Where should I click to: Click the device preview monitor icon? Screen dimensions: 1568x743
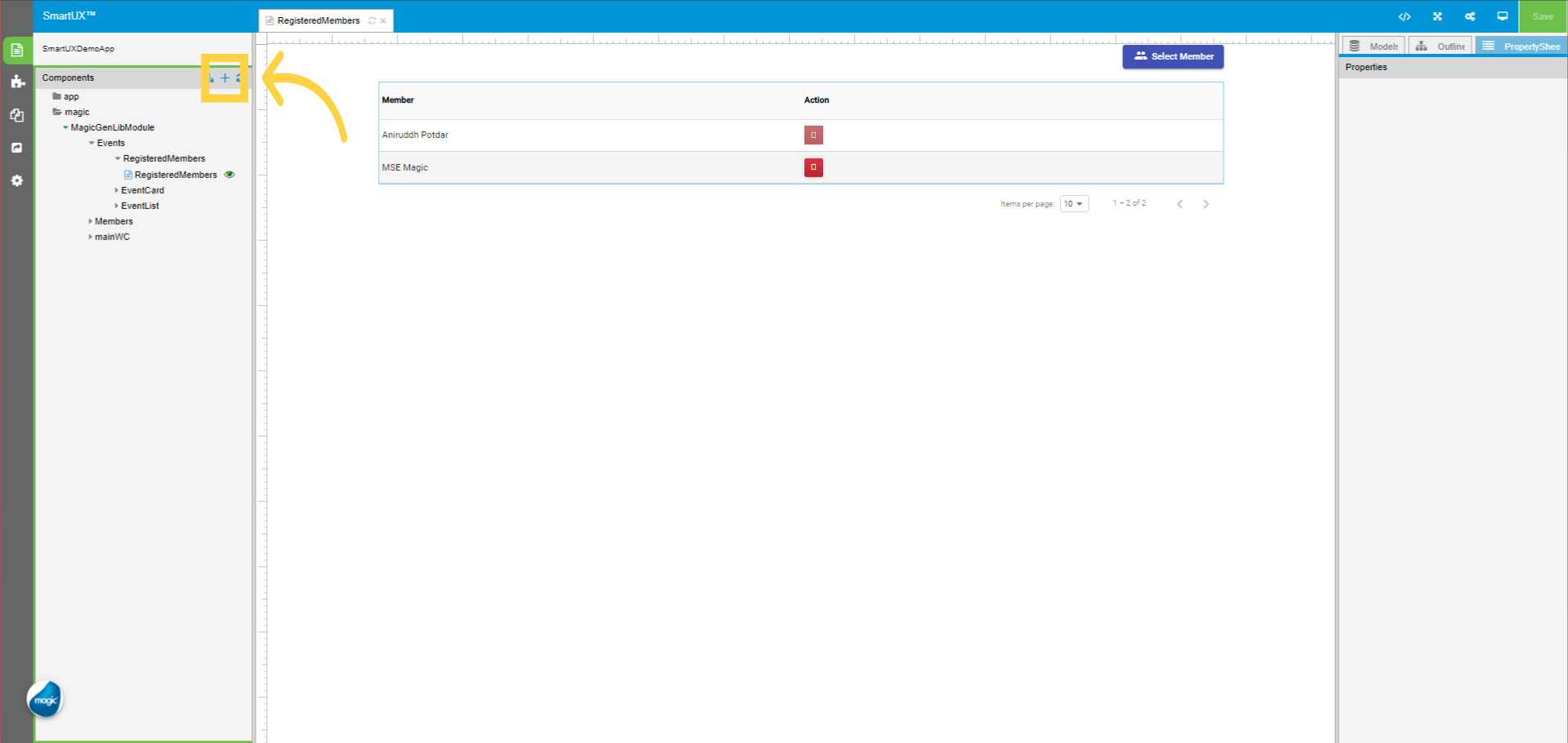(x=1503, y=16)
